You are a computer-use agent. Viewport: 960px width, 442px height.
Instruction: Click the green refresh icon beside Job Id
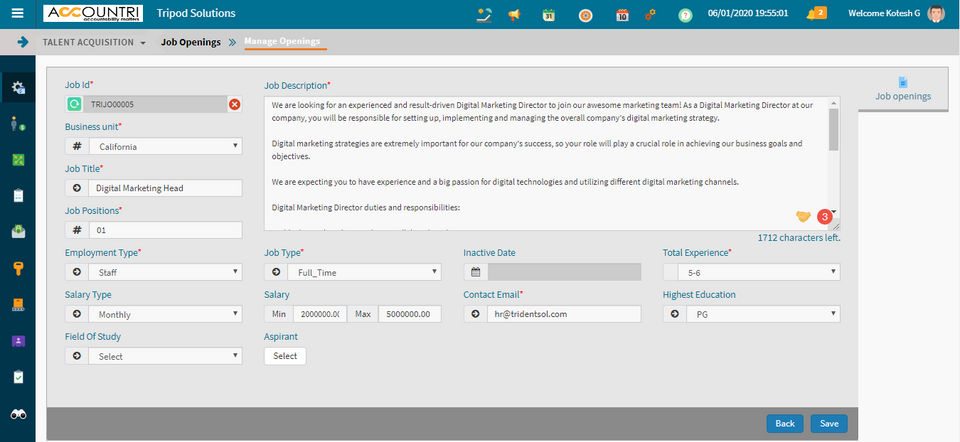74,105
